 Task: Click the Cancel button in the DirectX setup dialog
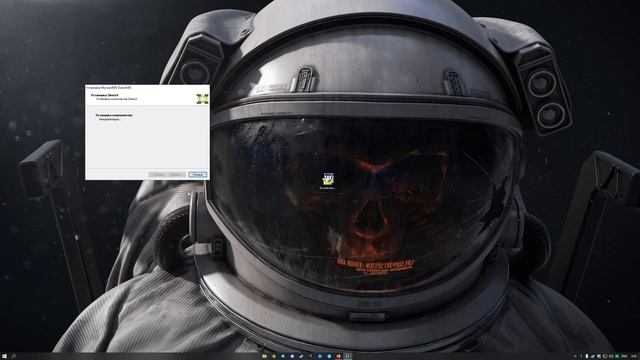(x=198, y=175)
